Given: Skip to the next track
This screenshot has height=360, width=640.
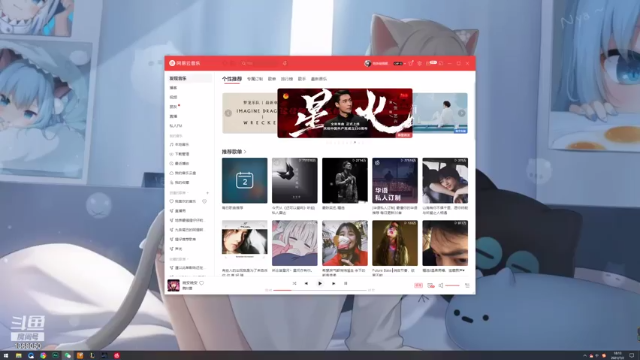Looking at the screenshot, I should coord(333,283).
